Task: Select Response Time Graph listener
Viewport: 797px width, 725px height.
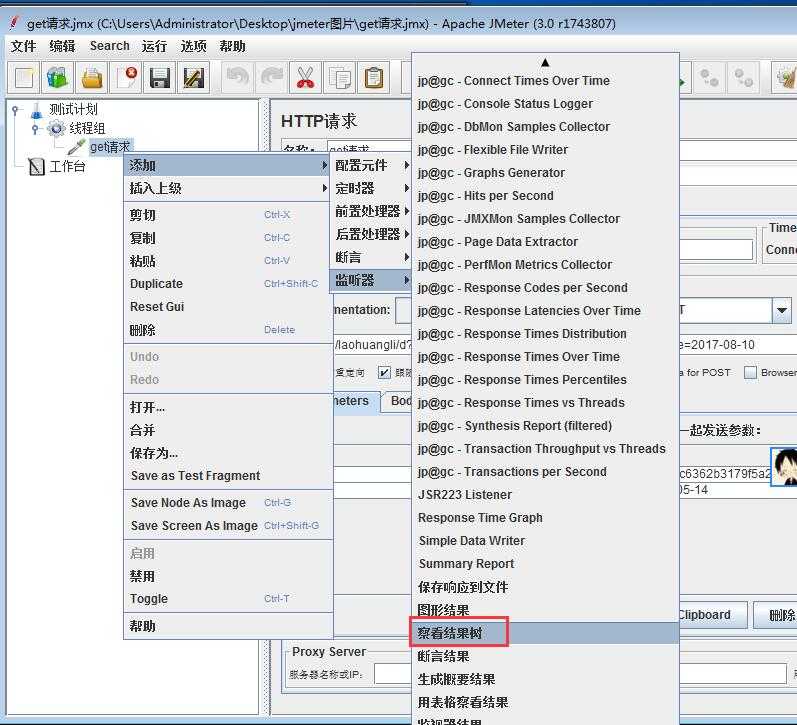Action: point(545,518)
